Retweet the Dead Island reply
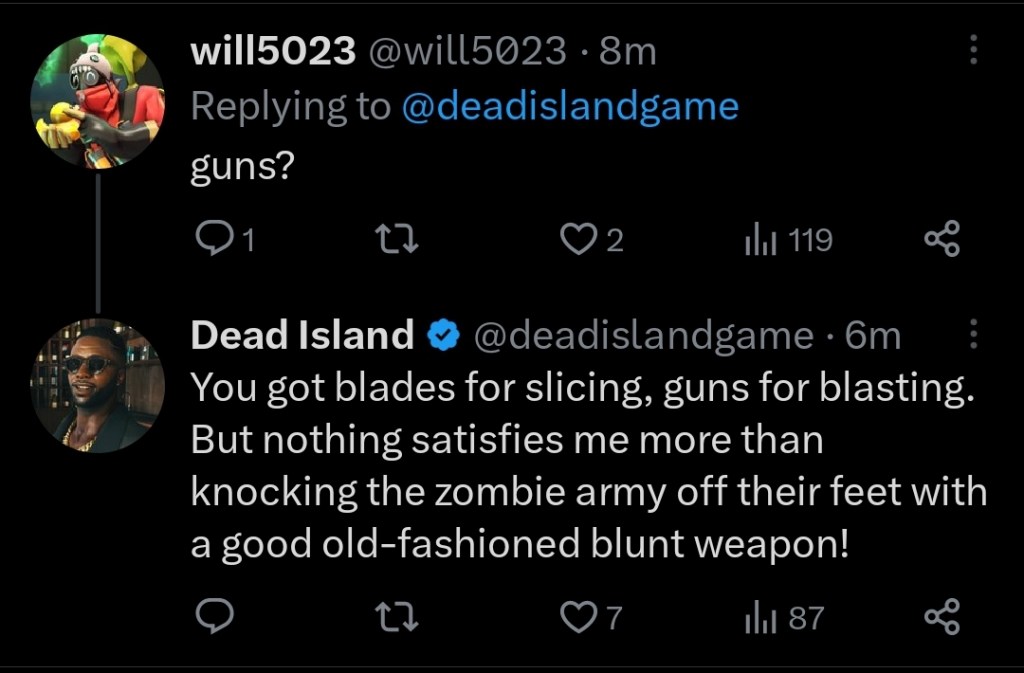1024x673 pixels. point(395,618)
